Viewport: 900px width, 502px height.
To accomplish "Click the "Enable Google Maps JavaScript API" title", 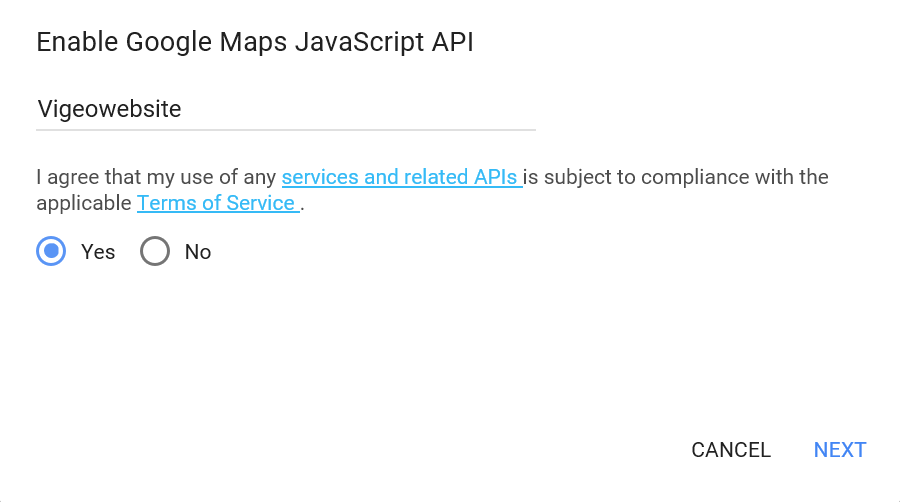I will (255, 42).
